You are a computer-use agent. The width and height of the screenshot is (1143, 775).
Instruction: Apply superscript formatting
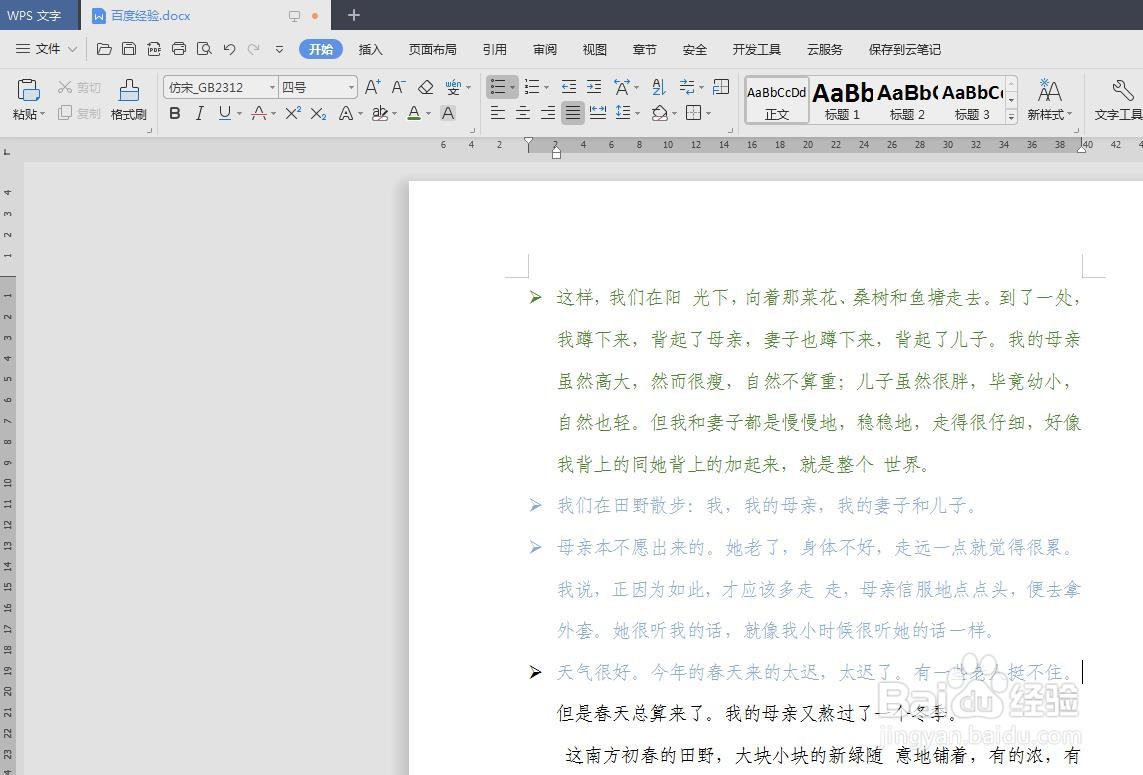[x=291, y=113]
